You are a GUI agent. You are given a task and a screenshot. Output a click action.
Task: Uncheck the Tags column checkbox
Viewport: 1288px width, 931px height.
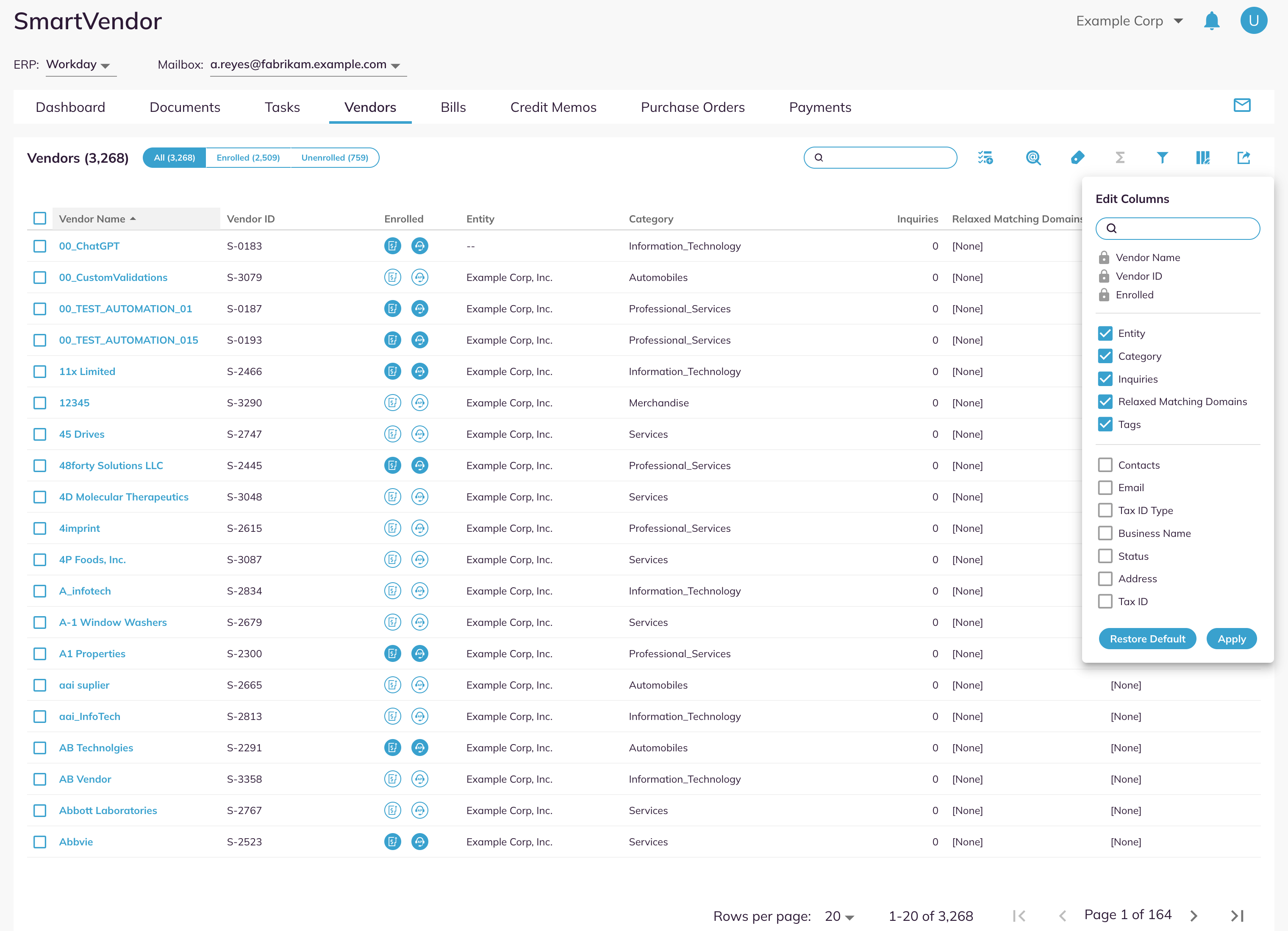click(1105, 424)
